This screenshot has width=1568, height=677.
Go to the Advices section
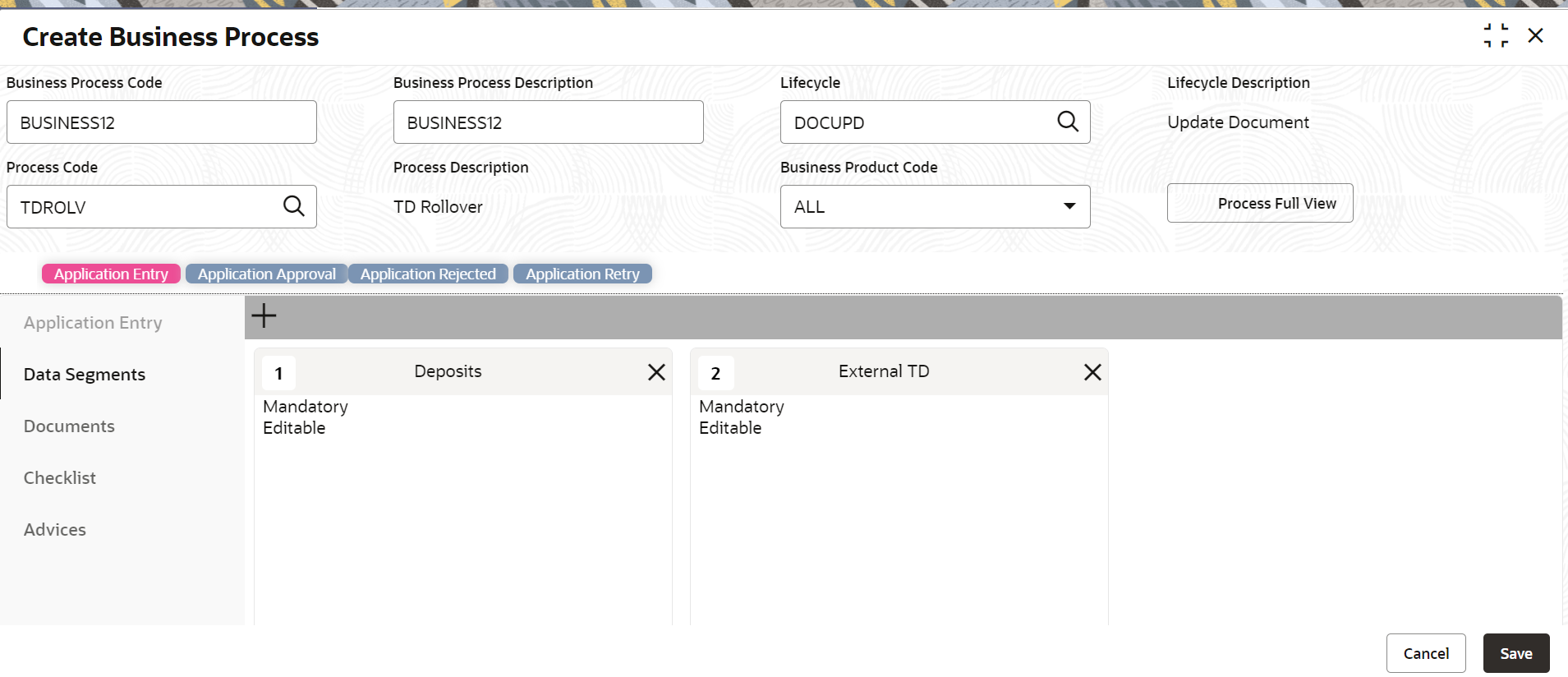55,530
